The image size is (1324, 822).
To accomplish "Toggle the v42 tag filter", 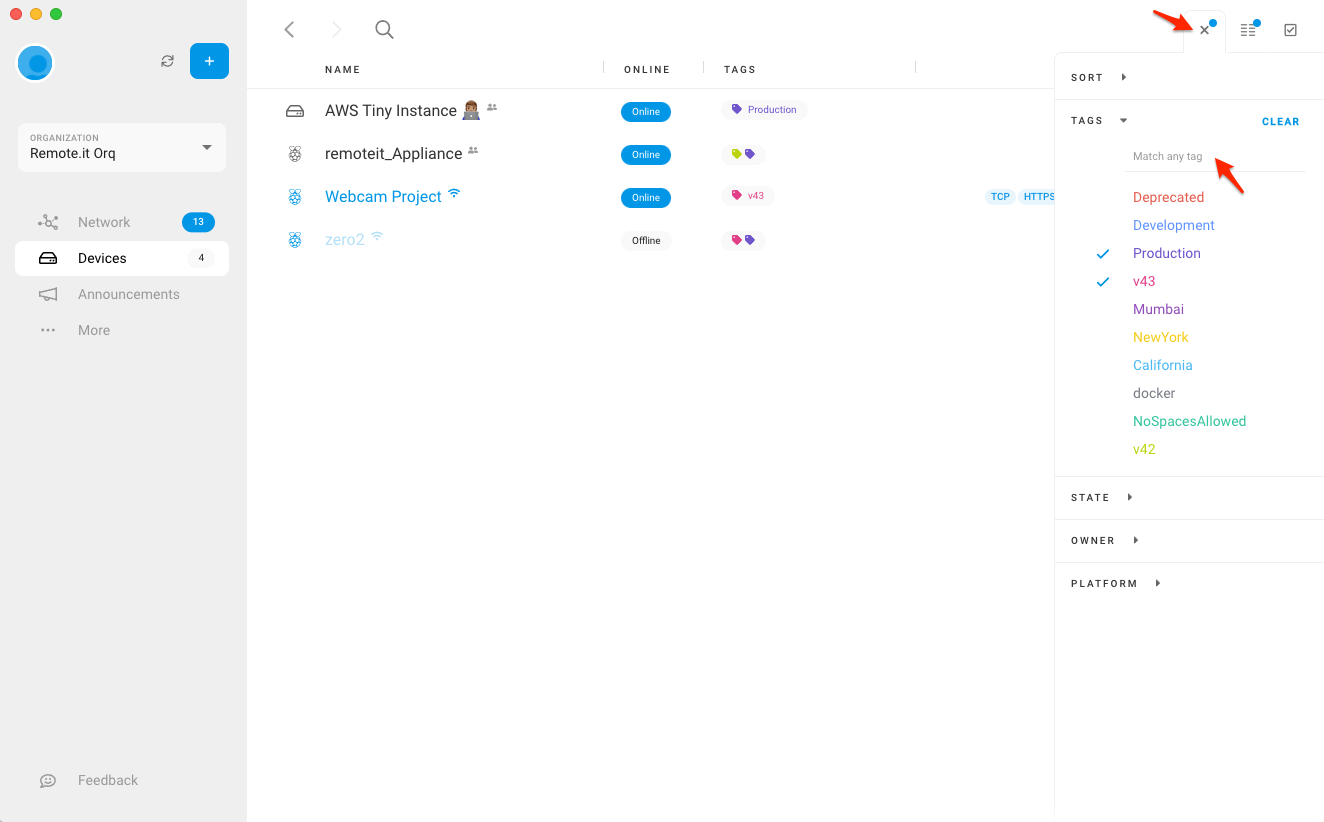I will [x=1144, y=449].
